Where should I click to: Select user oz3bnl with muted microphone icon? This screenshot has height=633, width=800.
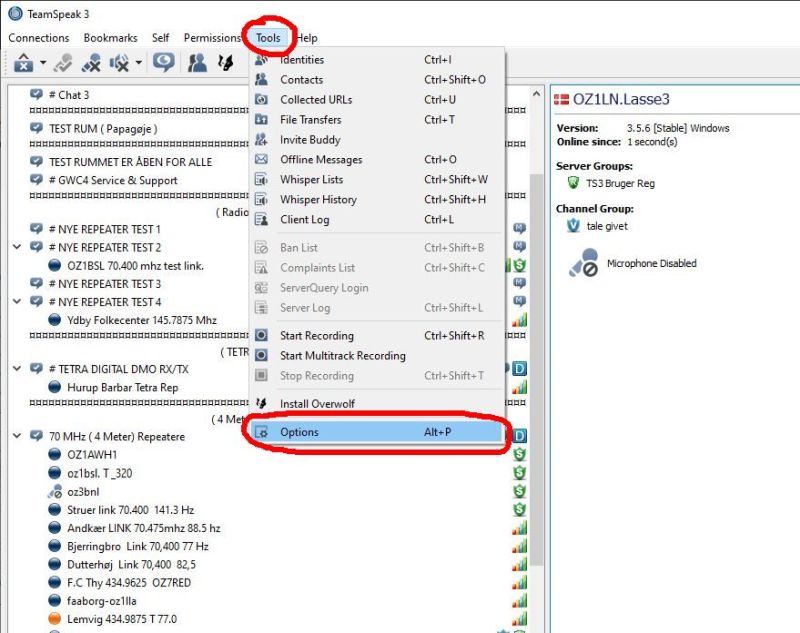click(x=83, y=492)
